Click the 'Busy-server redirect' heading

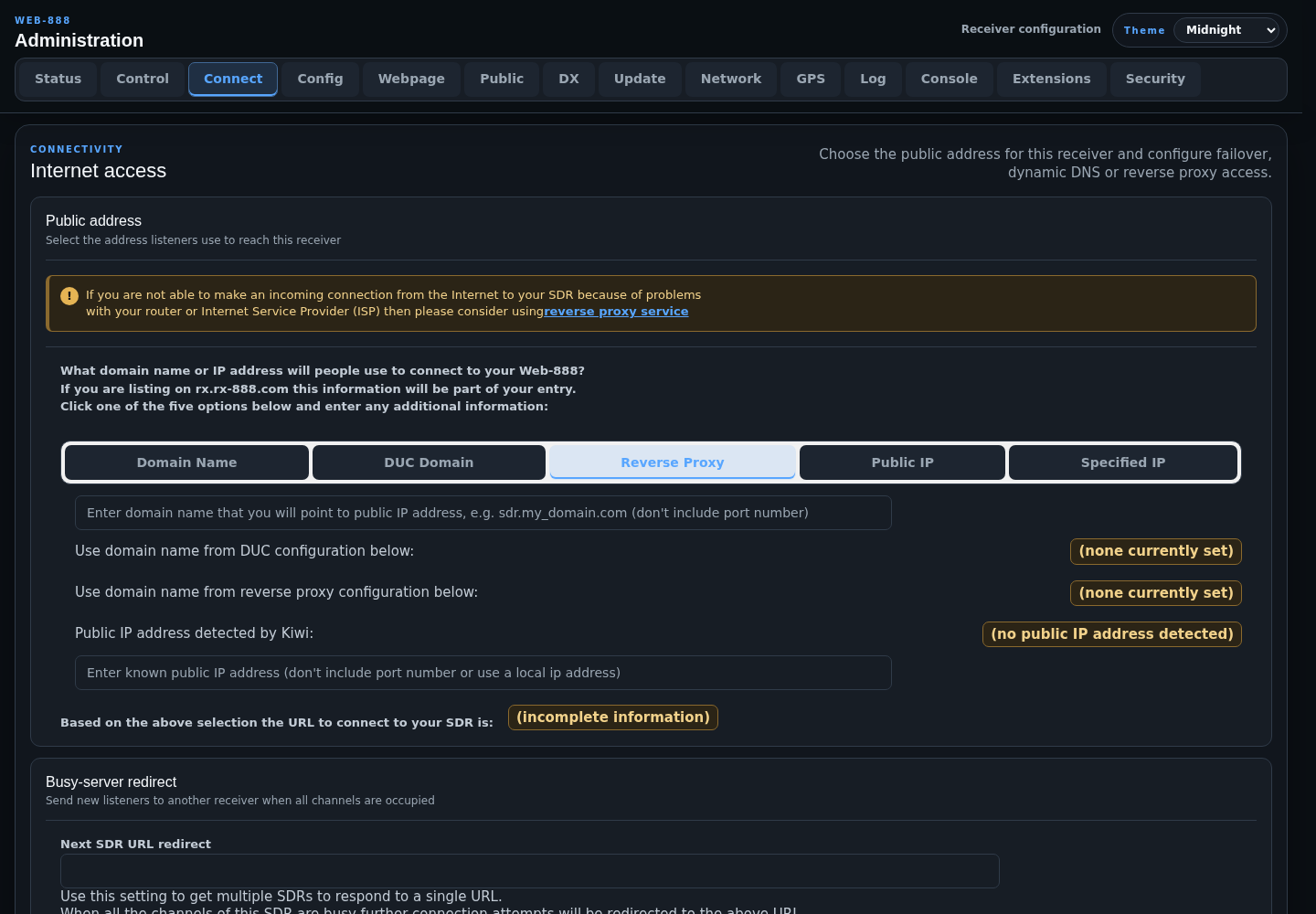pyautogui.click(x=111, y=782)
